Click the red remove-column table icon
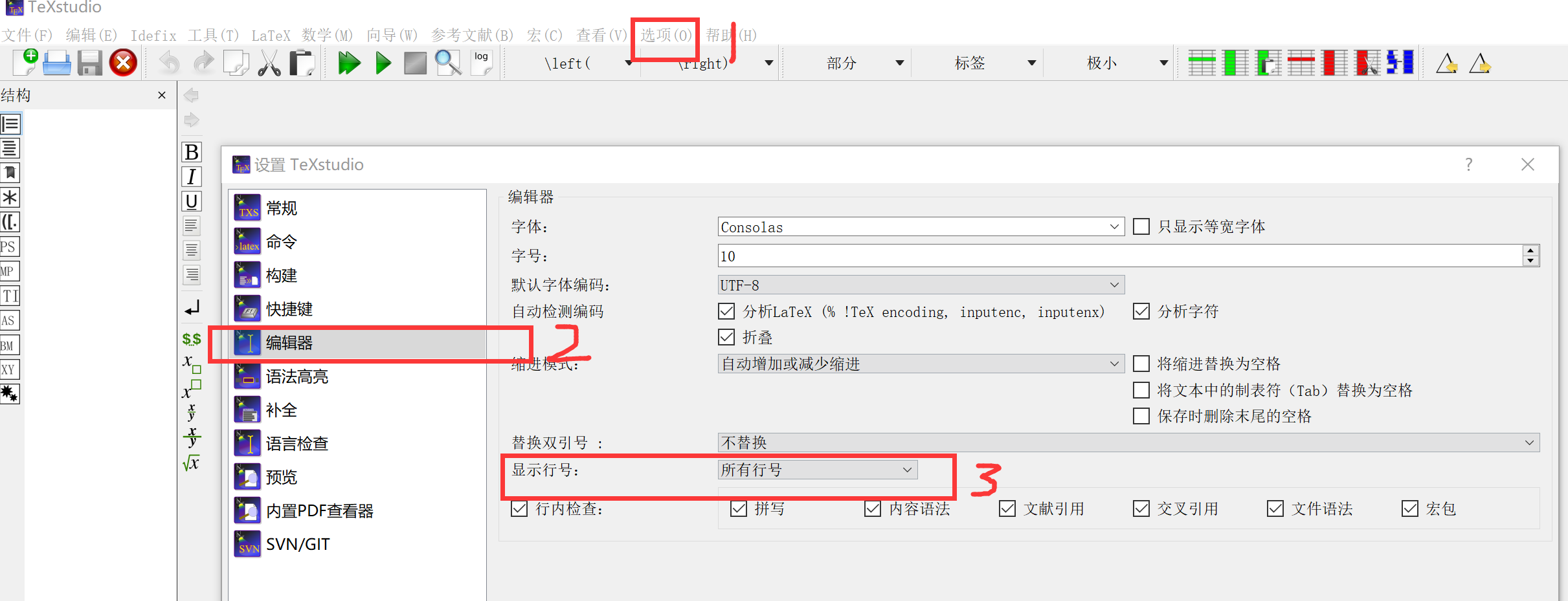Image resolution: width=1568 pixels, height=601 pixels. [1334, 63]
